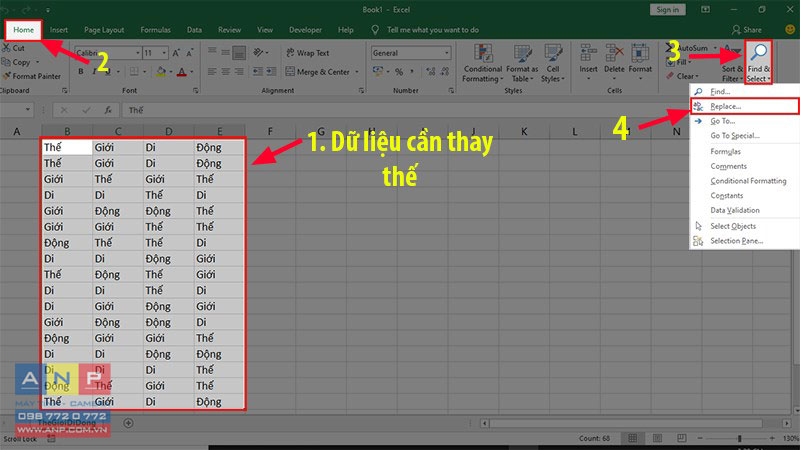Screen dimensions: 800x450
Task: Center text horizontally
Action: click(226, 72)
